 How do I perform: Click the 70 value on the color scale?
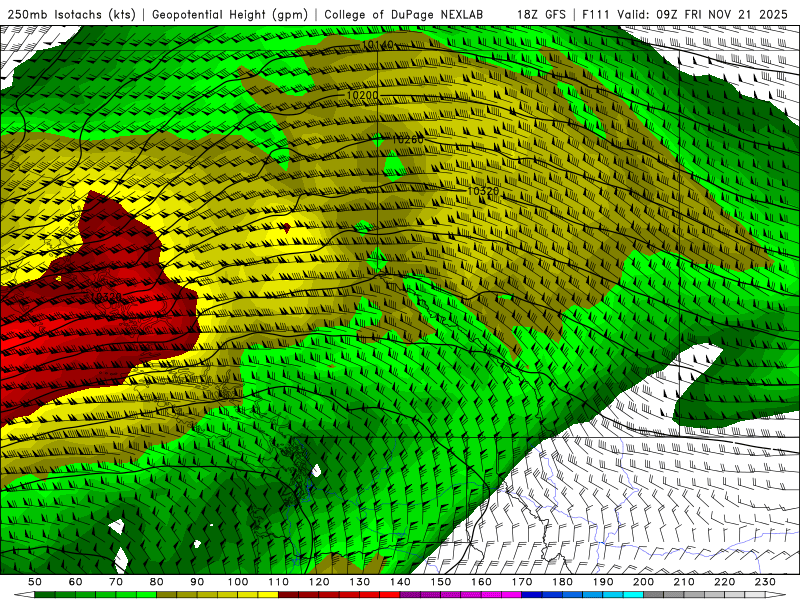pyautogui.click(x=116, y=582)
